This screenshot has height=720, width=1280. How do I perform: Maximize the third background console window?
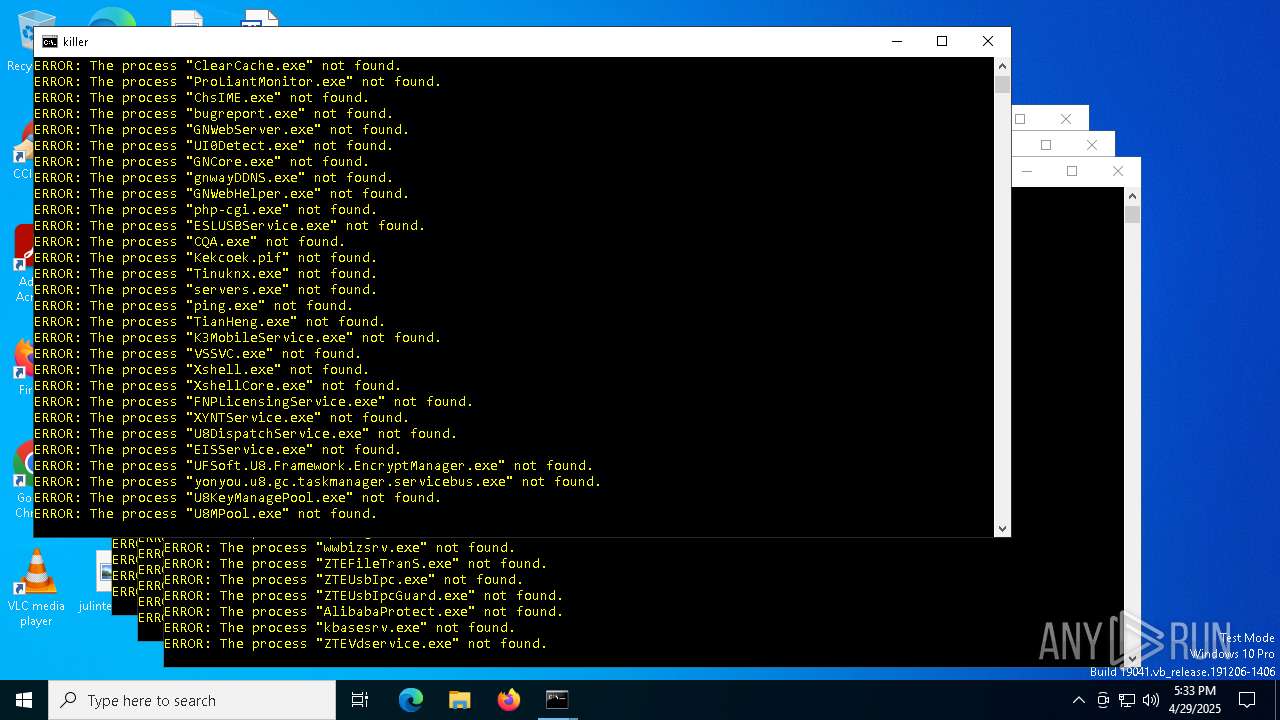1046,145
